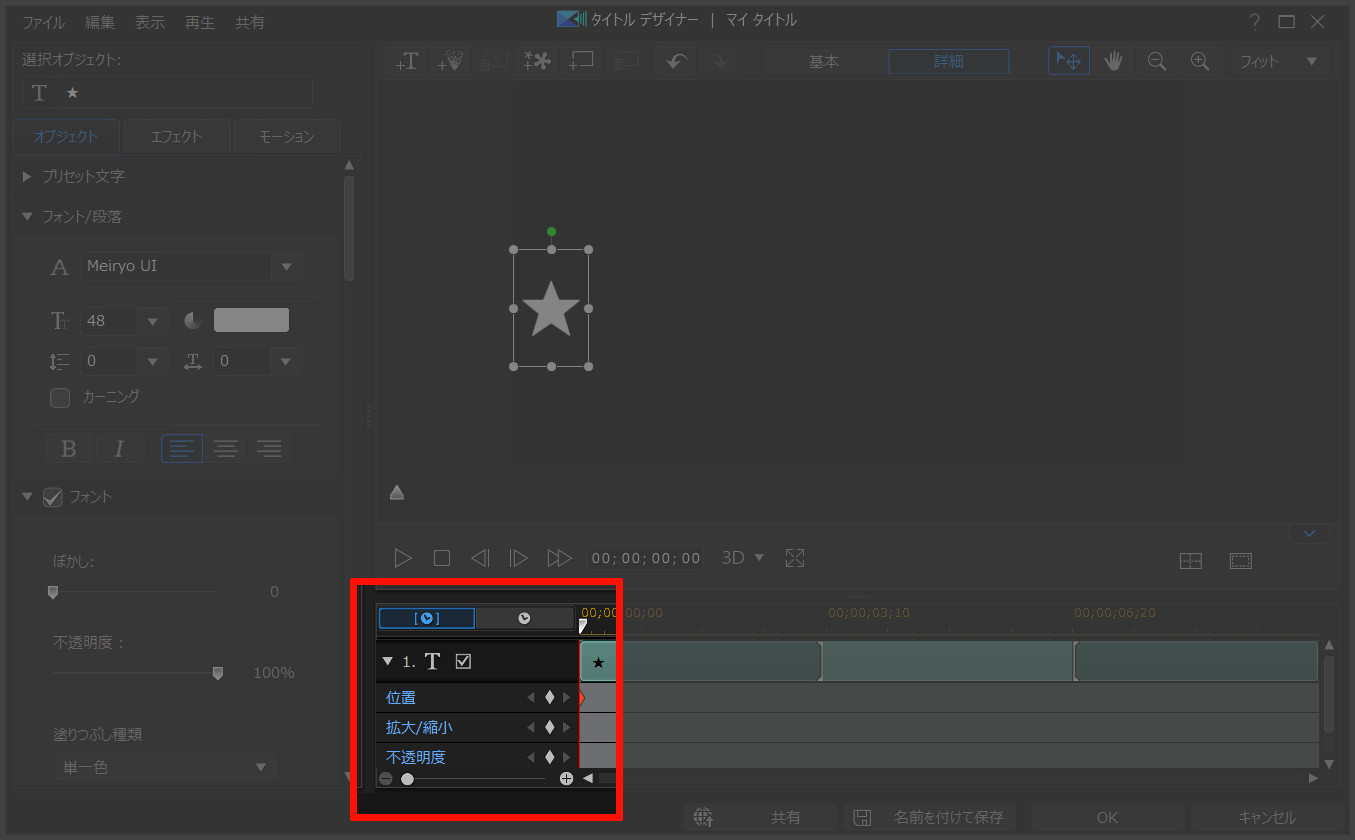Collapse the フォント/段落 section
The image size is (1355, 840).
pos(27,216)
